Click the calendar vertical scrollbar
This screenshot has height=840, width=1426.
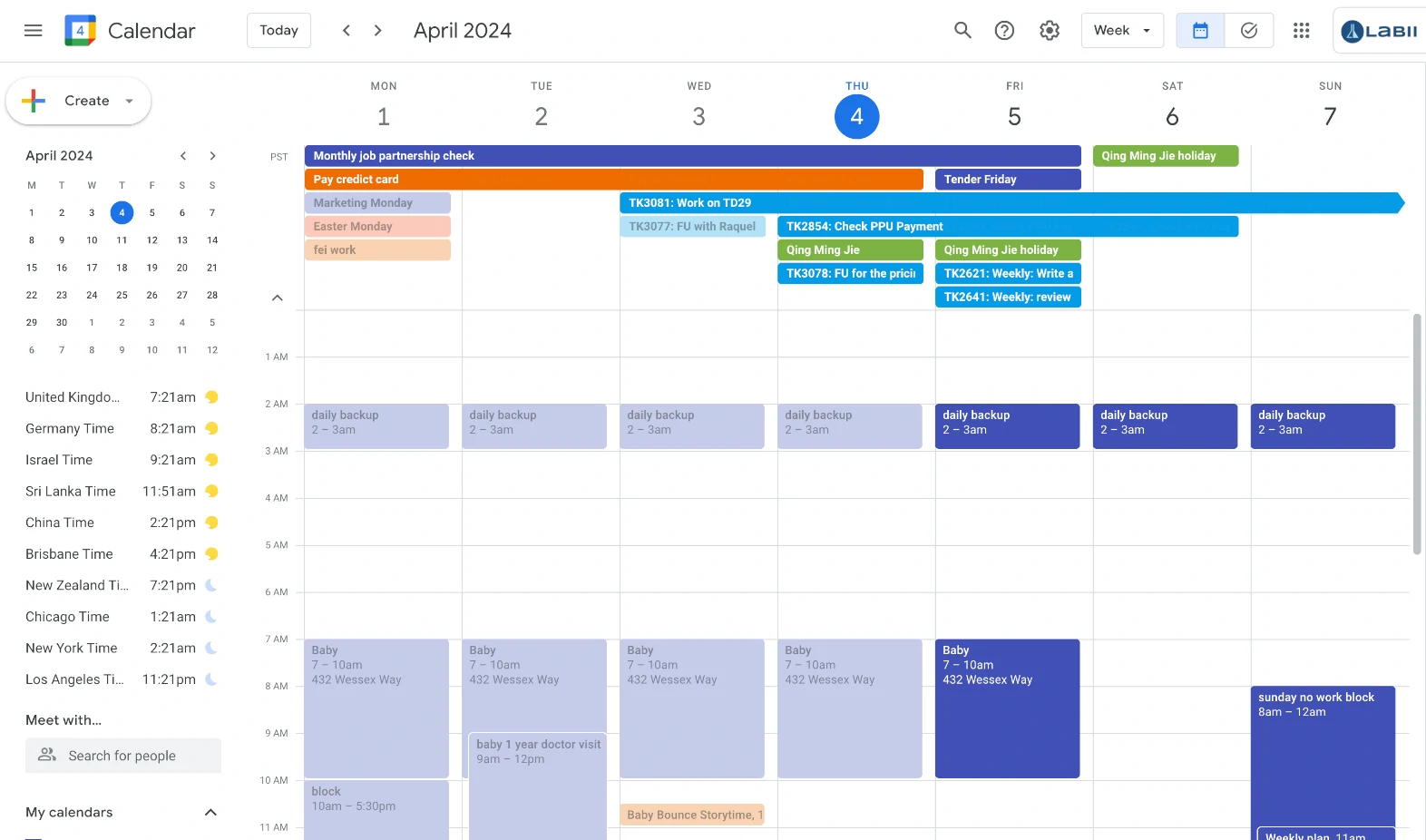pyautogui.click(x=1417, y=434)
